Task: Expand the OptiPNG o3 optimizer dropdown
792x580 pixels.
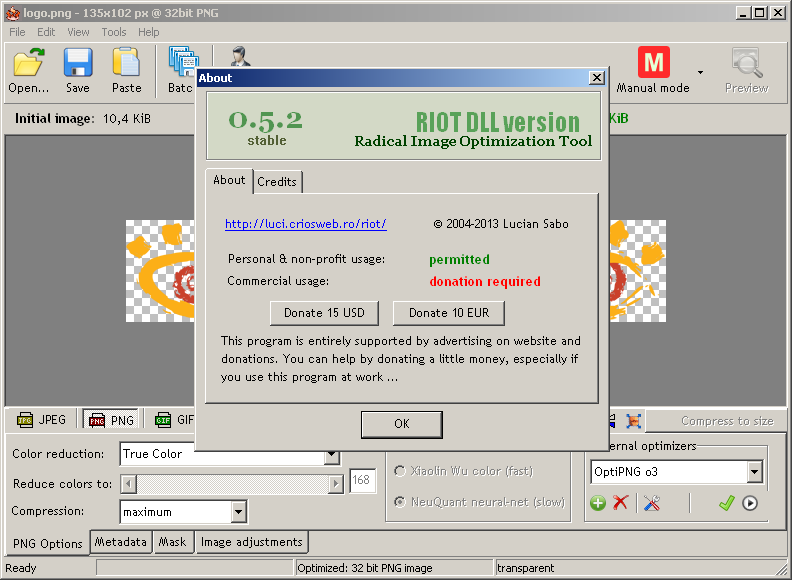Action: click(755, 472)
